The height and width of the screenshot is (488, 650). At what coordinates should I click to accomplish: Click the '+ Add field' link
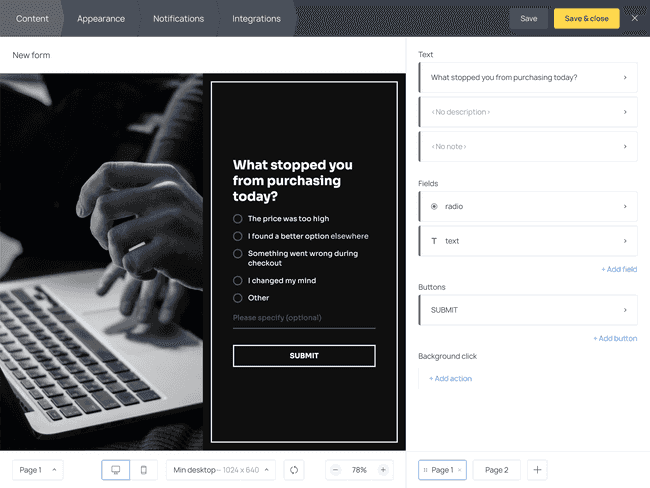pos(619,269)
